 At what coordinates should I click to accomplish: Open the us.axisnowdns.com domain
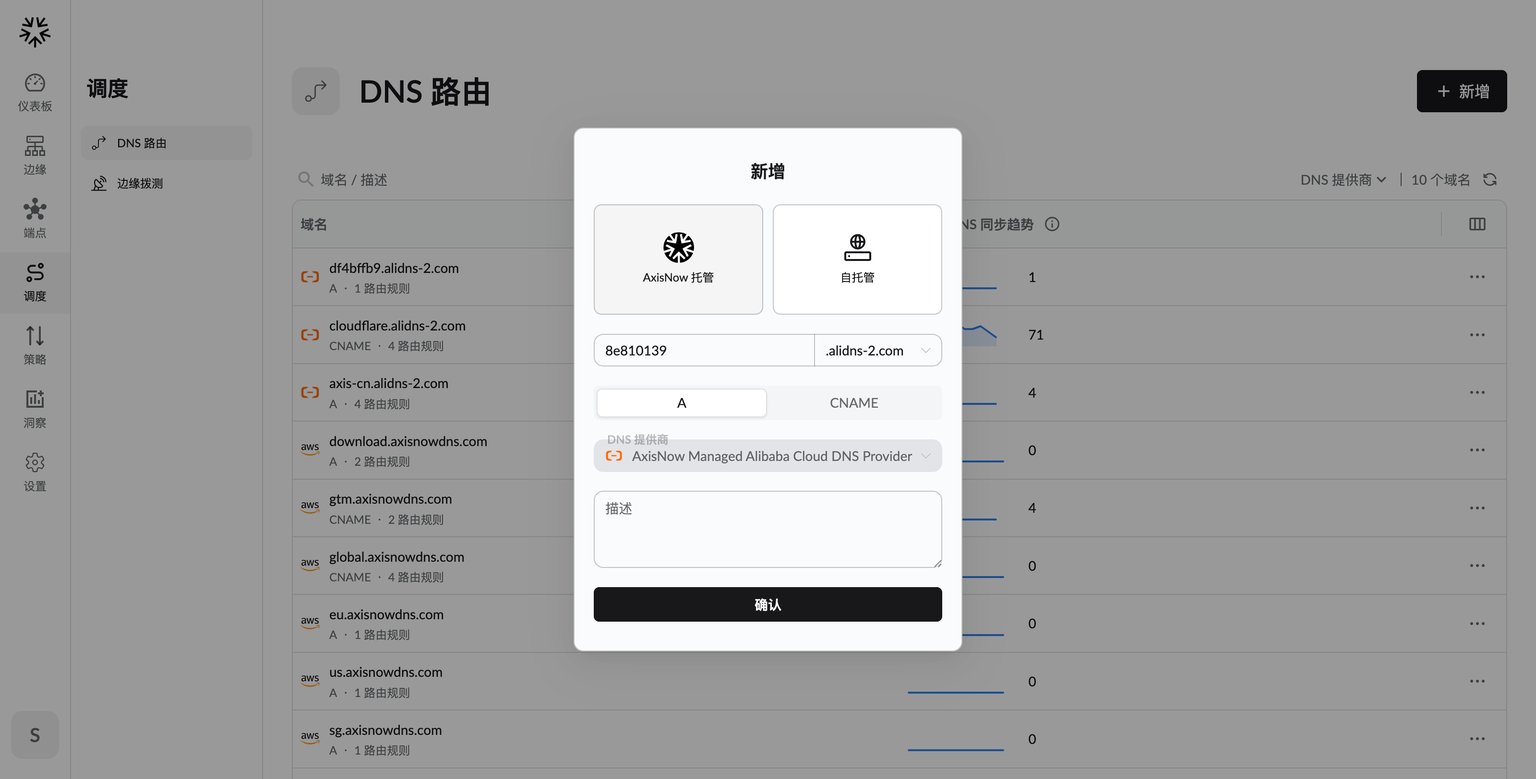pos(386,673)
